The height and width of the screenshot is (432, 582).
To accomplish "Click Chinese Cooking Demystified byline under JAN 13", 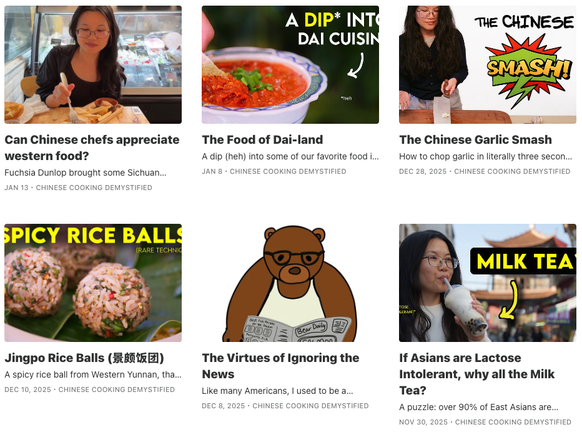I will [94, 188].
